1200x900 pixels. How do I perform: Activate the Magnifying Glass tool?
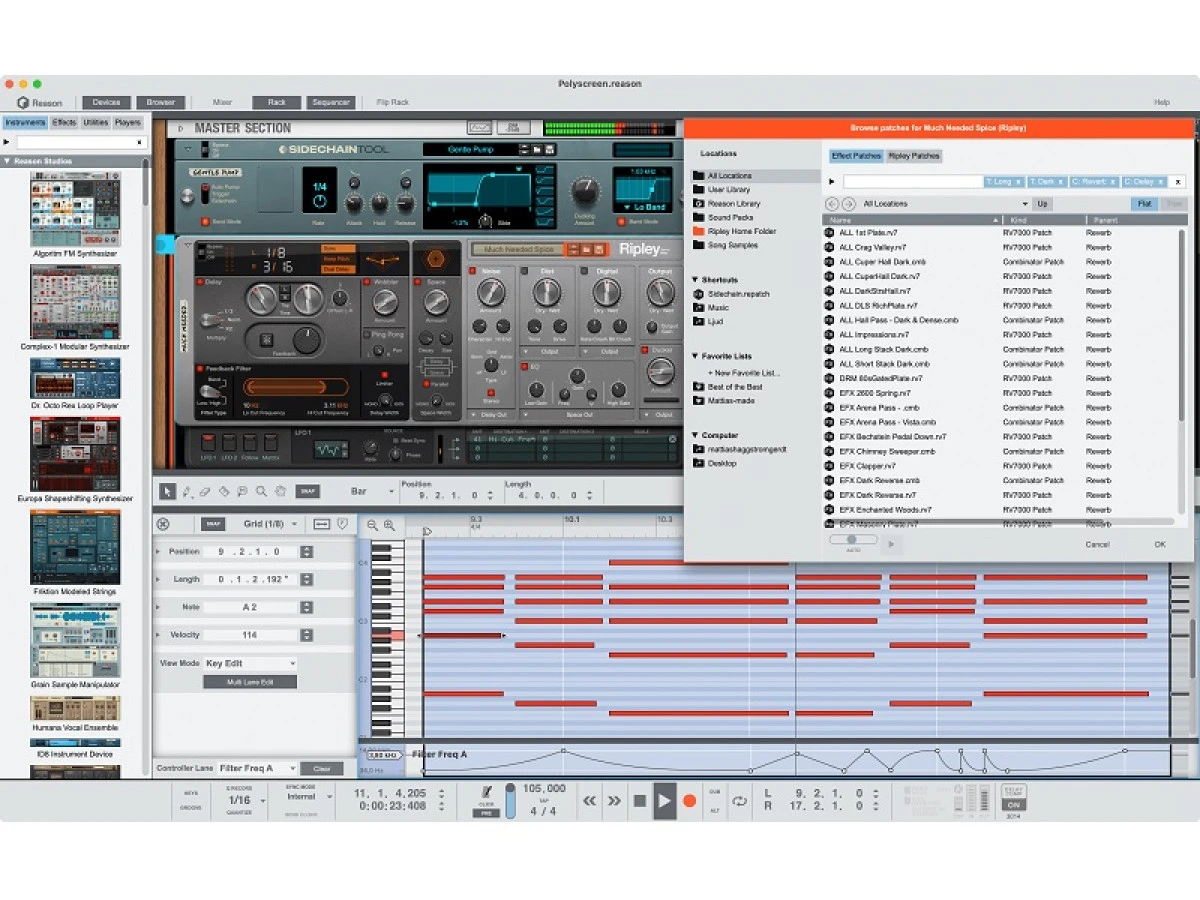click(x=261, y=492)
